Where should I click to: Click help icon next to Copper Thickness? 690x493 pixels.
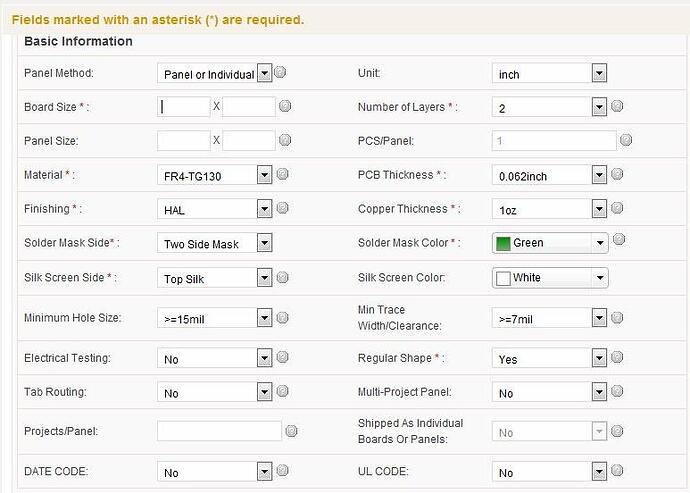[617, 208]
